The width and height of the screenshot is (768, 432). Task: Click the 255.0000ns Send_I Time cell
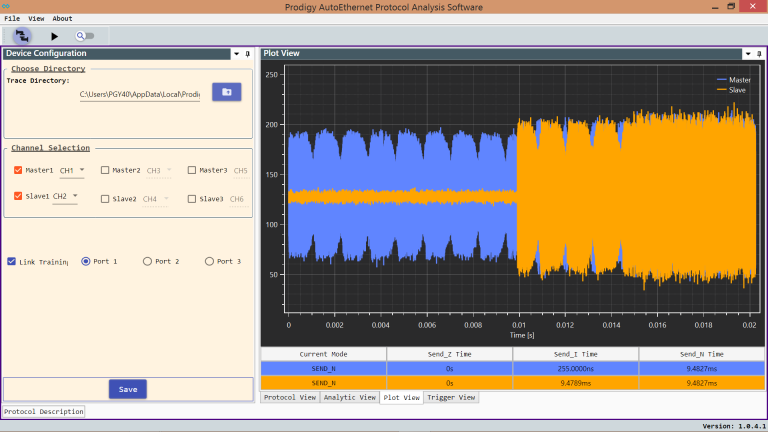coord(576,368)
